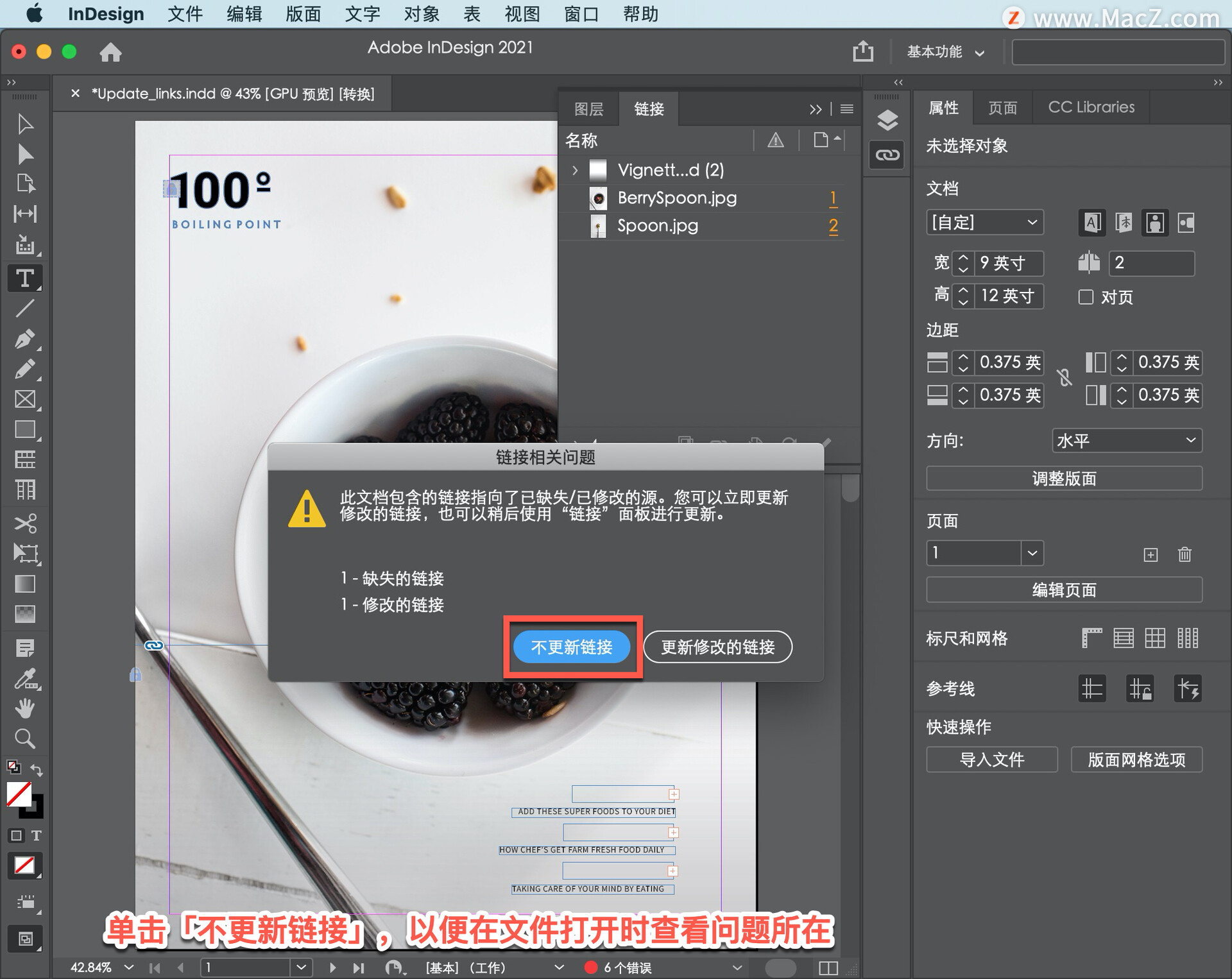
Task: Open the 视图 menu
Action: (522, 14)
